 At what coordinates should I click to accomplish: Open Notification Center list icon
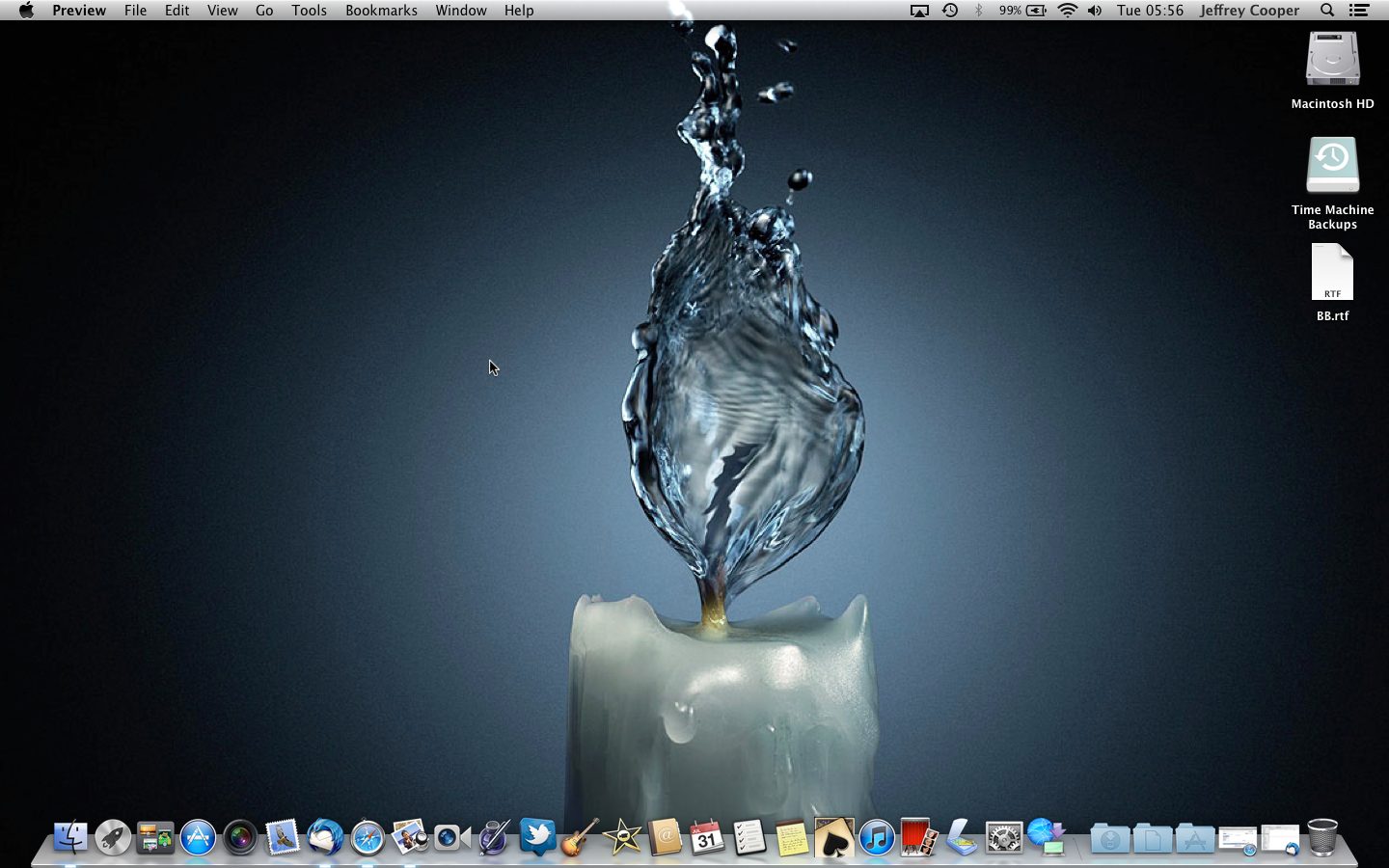pos(1359,11)
